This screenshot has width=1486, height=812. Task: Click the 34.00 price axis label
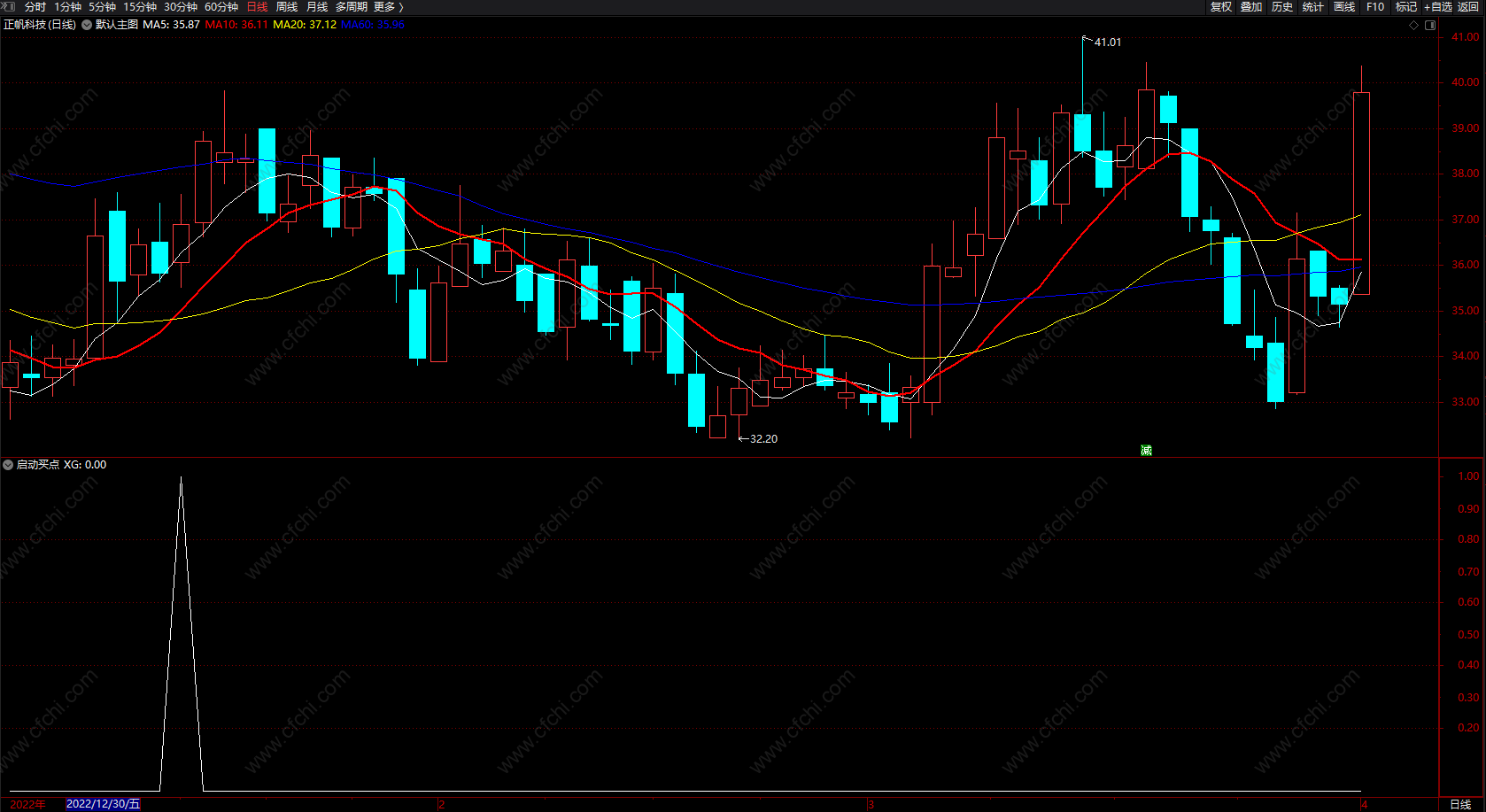1465,356
